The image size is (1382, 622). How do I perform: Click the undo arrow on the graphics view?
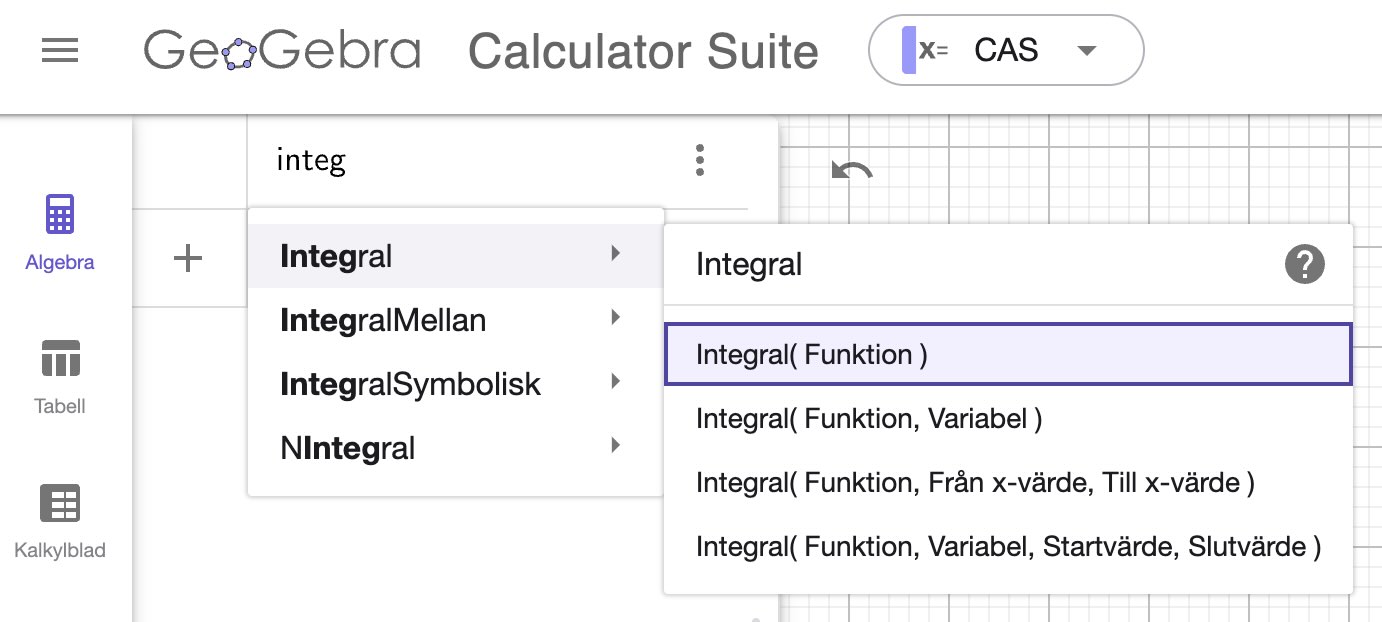point(851,170)
